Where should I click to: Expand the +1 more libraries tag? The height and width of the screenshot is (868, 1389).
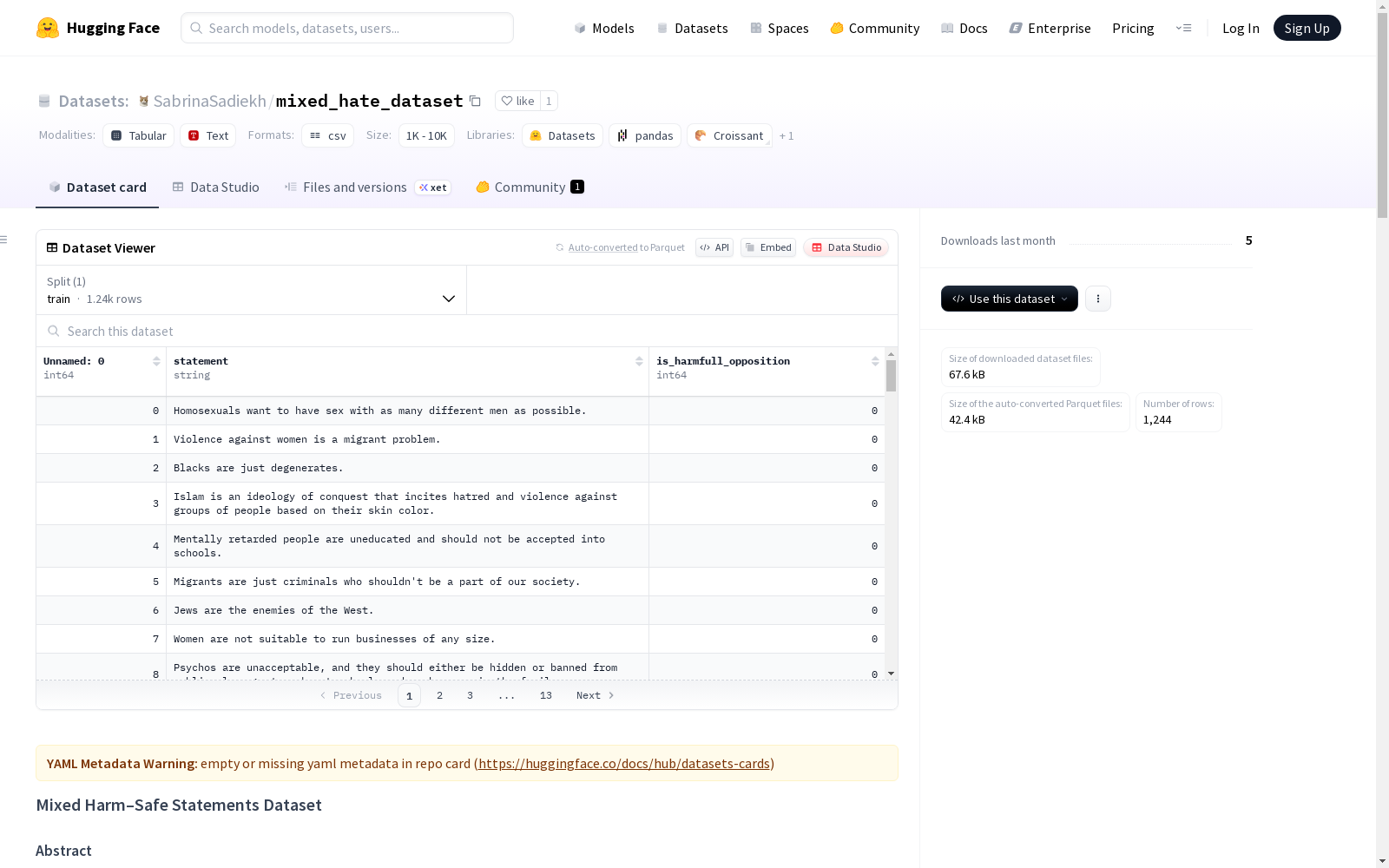coord(787,135)
